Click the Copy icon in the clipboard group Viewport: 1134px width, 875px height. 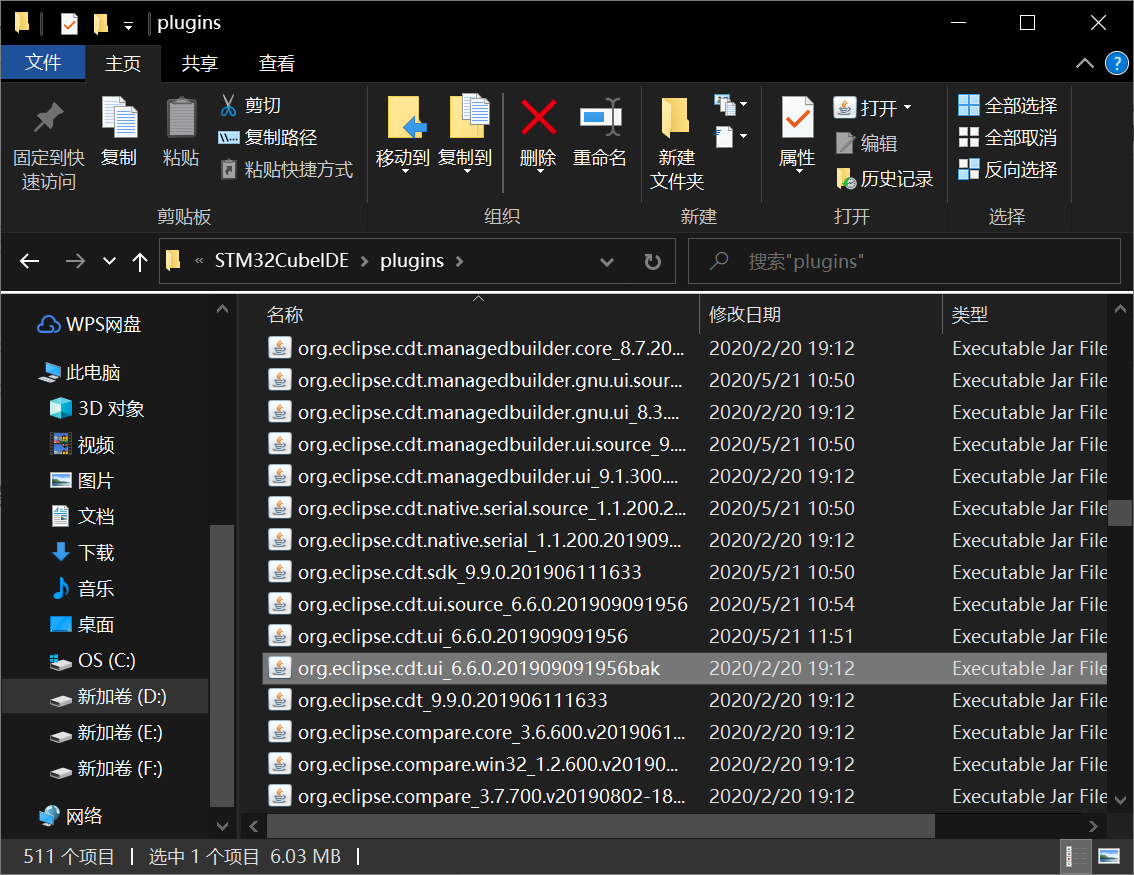click(x=119, y=117)
